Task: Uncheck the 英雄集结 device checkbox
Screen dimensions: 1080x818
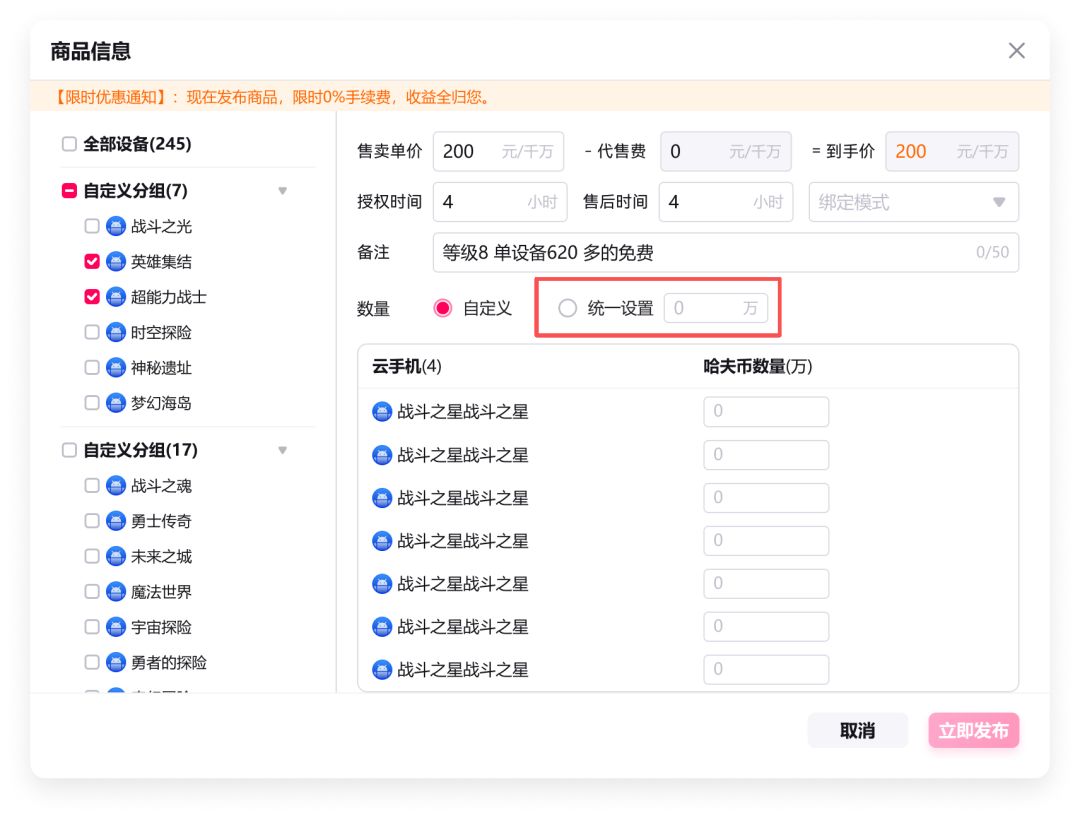Action: (x=92, y=262)
